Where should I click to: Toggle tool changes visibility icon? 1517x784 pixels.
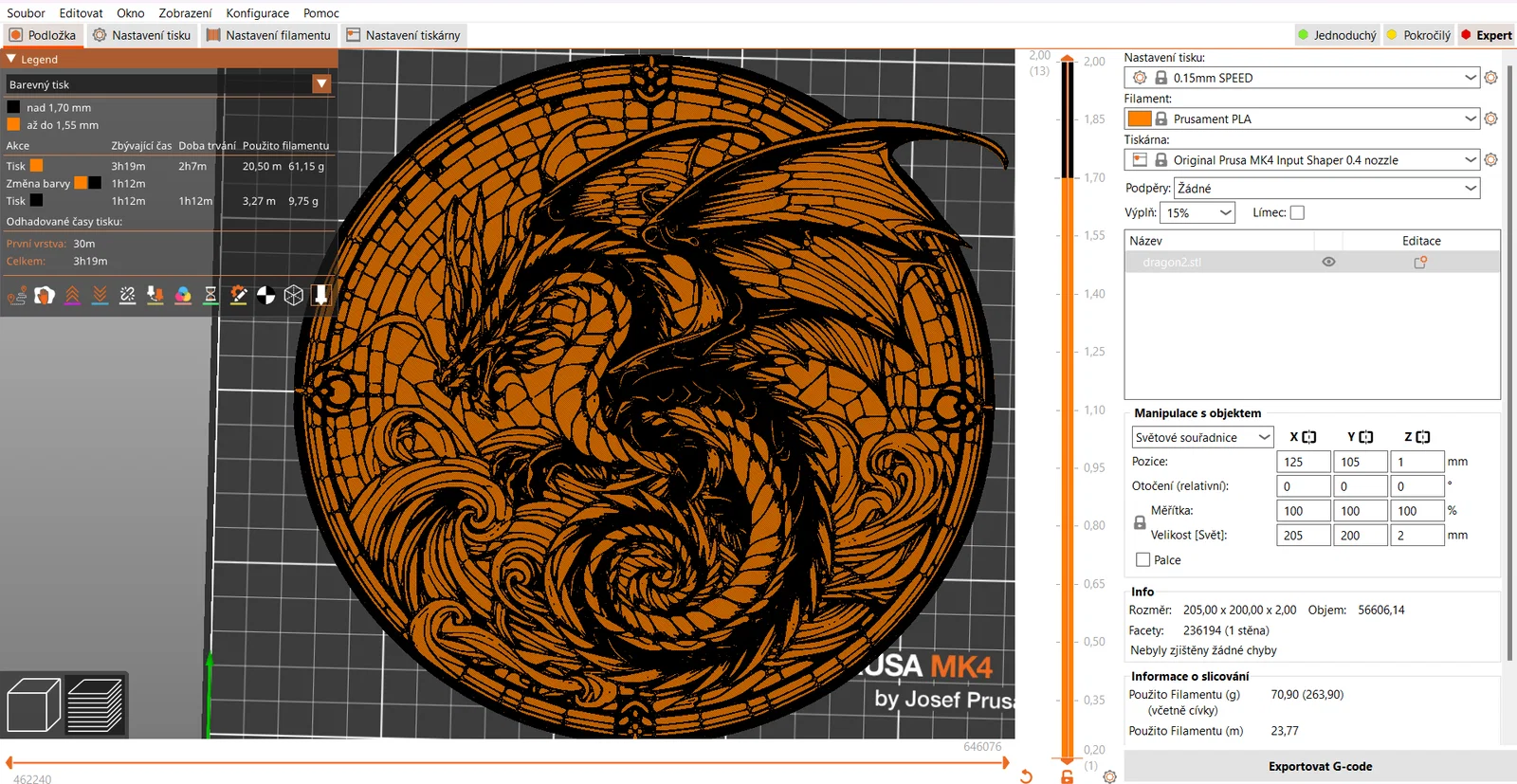[x=155, y=296]
